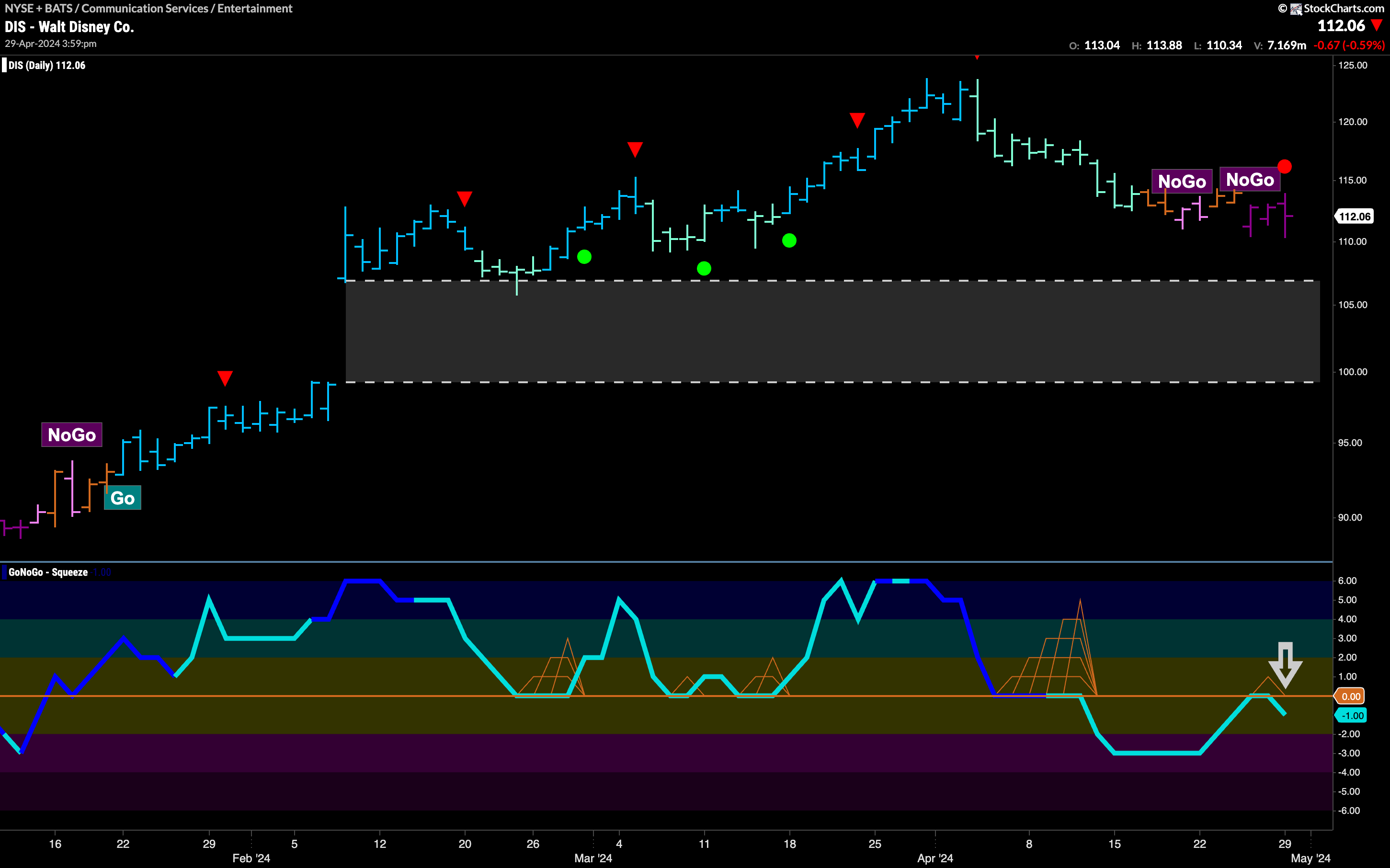The height and width of the screenshot is (868, 1390).
Task: Click the red down-triangle beside price 112.06
Action: tap(1376, 25)
